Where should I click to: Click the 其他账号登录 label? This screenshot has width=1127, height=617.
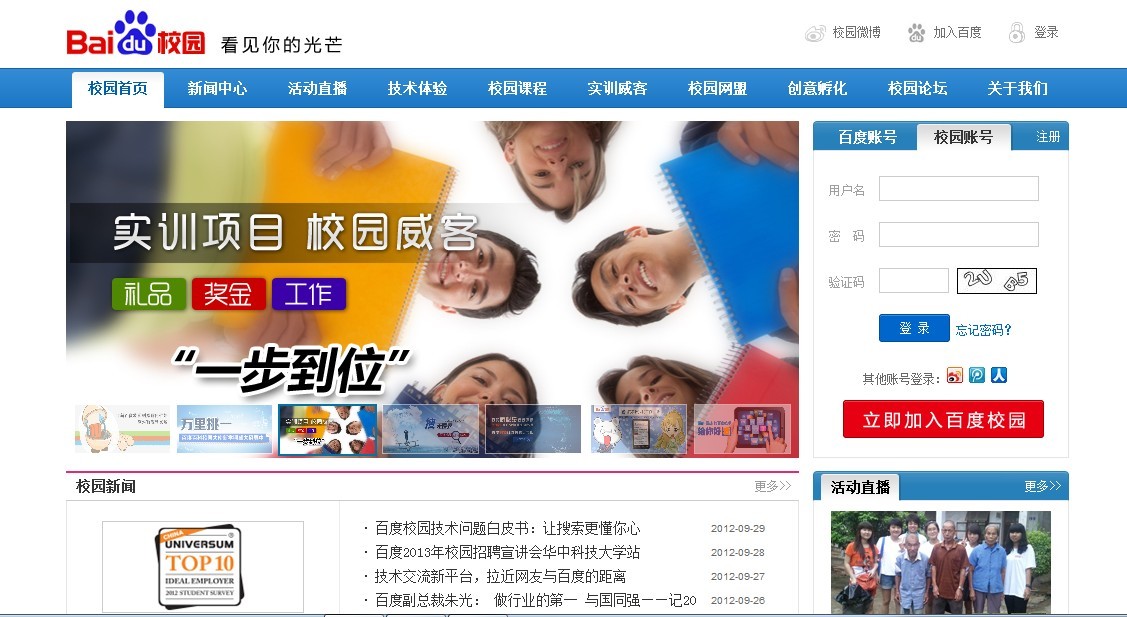click(901, 378)
